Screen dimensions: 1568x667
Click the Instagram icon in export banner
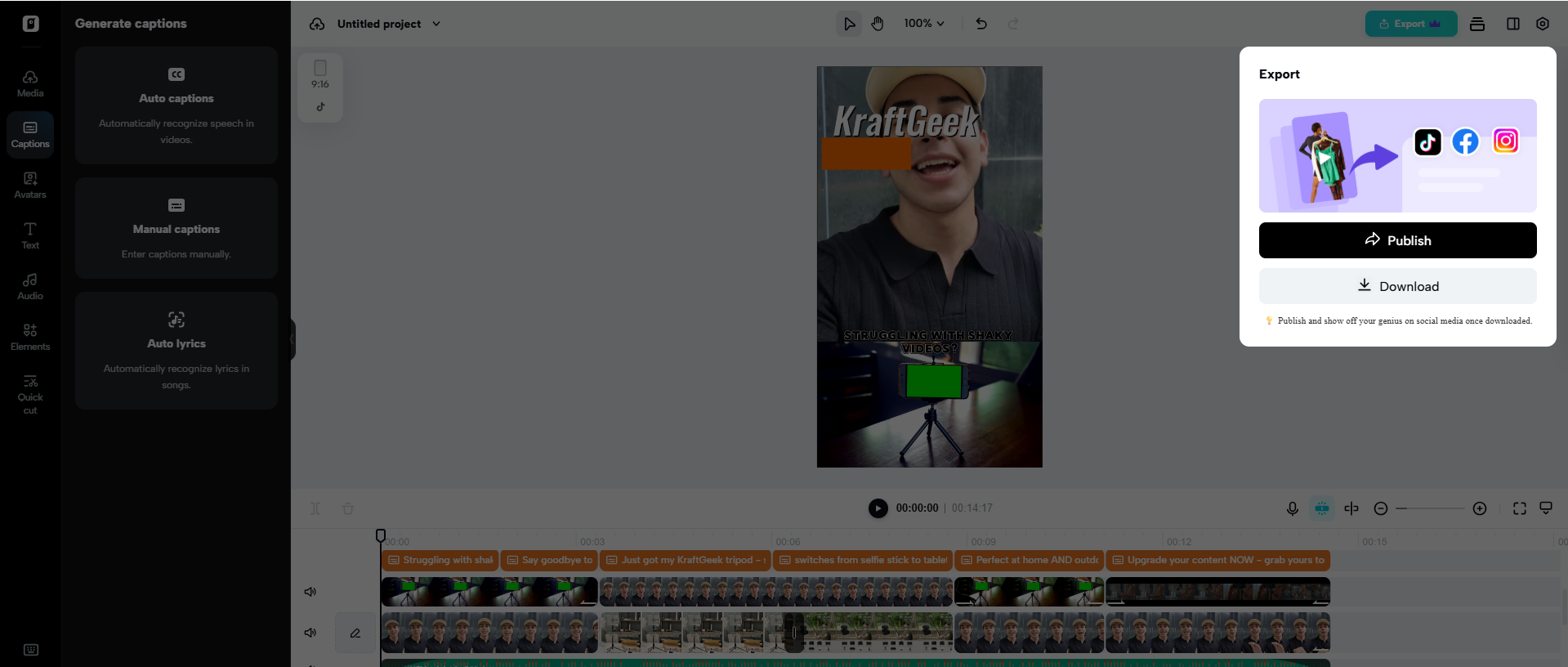(x=1506, y=141)
